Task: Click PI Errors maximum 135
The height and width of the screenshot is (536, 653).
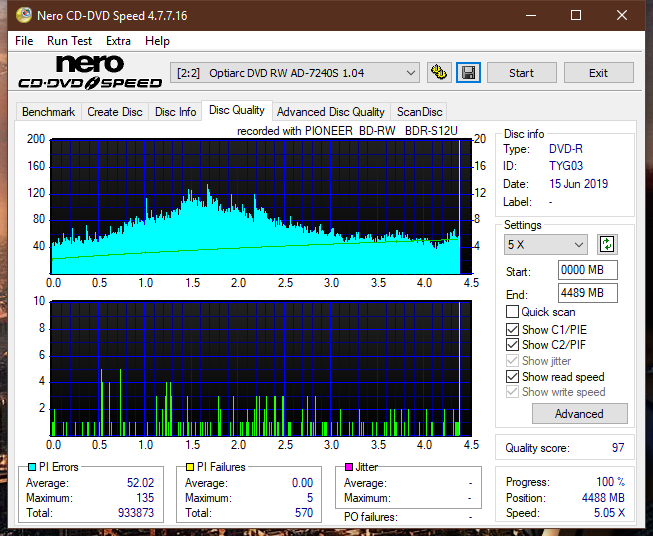Action: 145,498
